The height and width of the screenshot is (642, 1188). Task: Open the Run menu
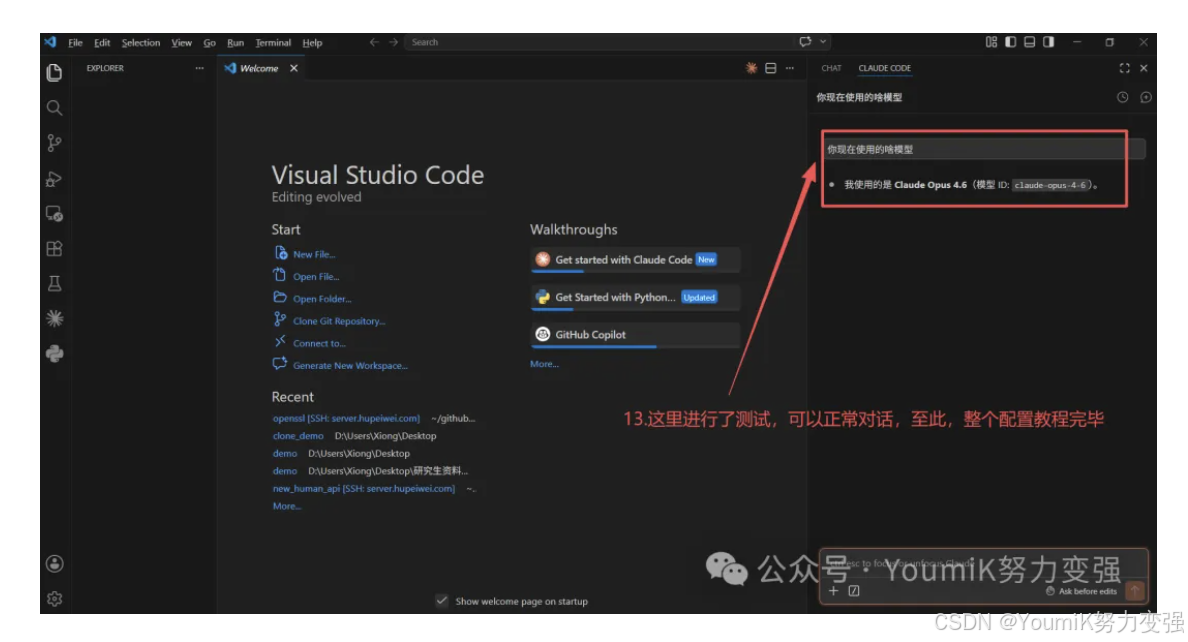click(236, 42)
